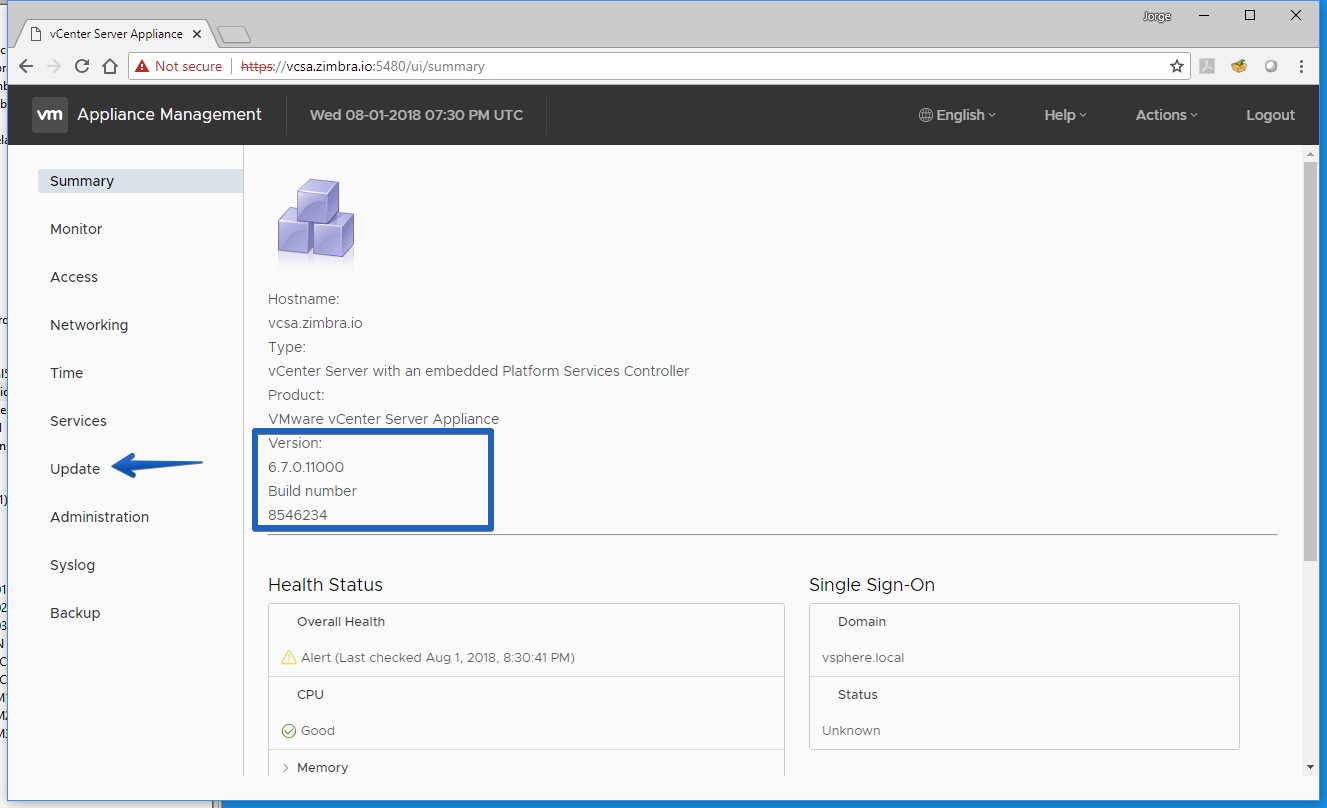
Task: Click the VMware vm logo icon
Action: point(50,115)
